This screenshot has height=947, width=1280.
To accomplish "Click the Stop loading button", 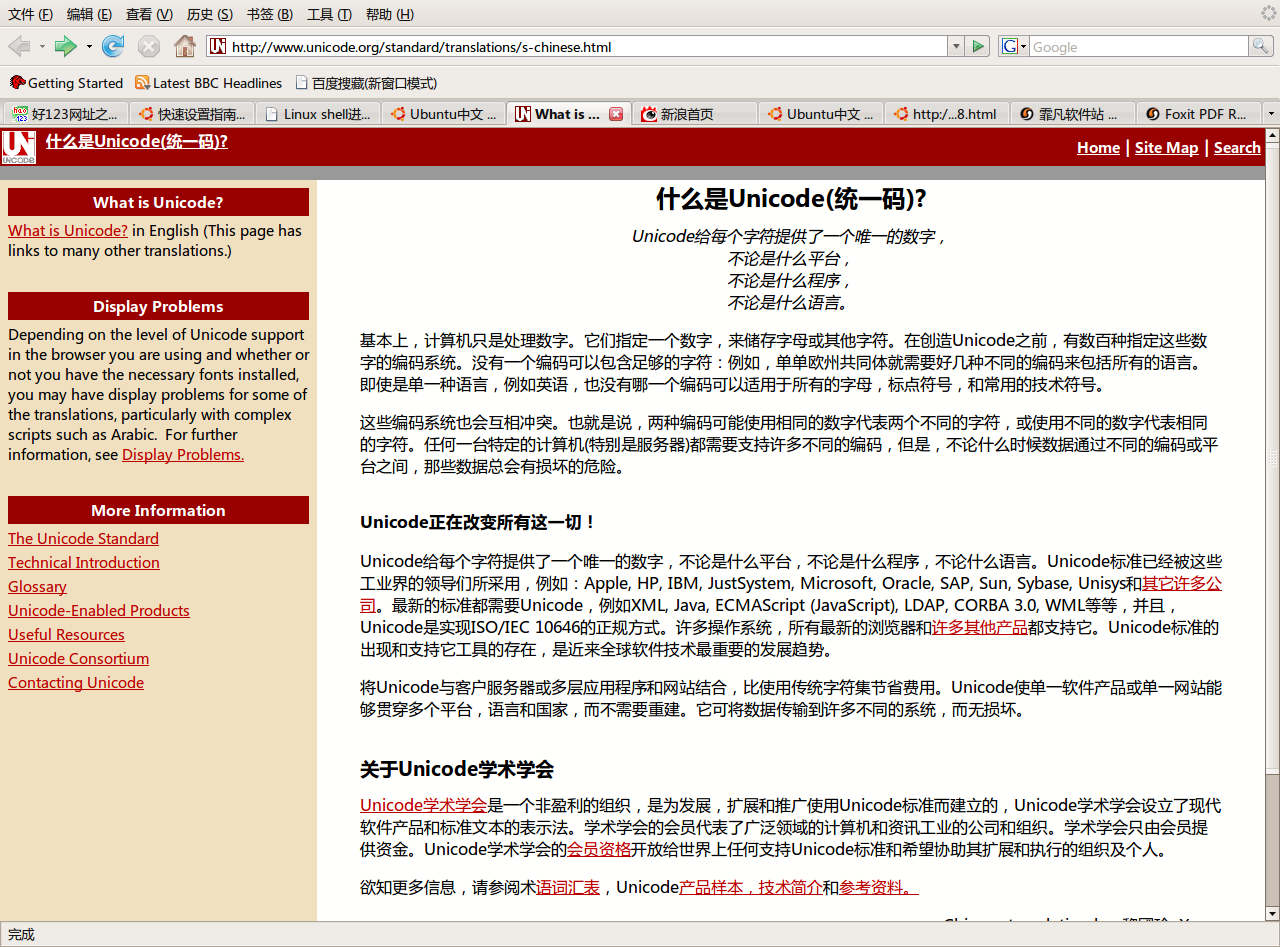I will [149, 46].
